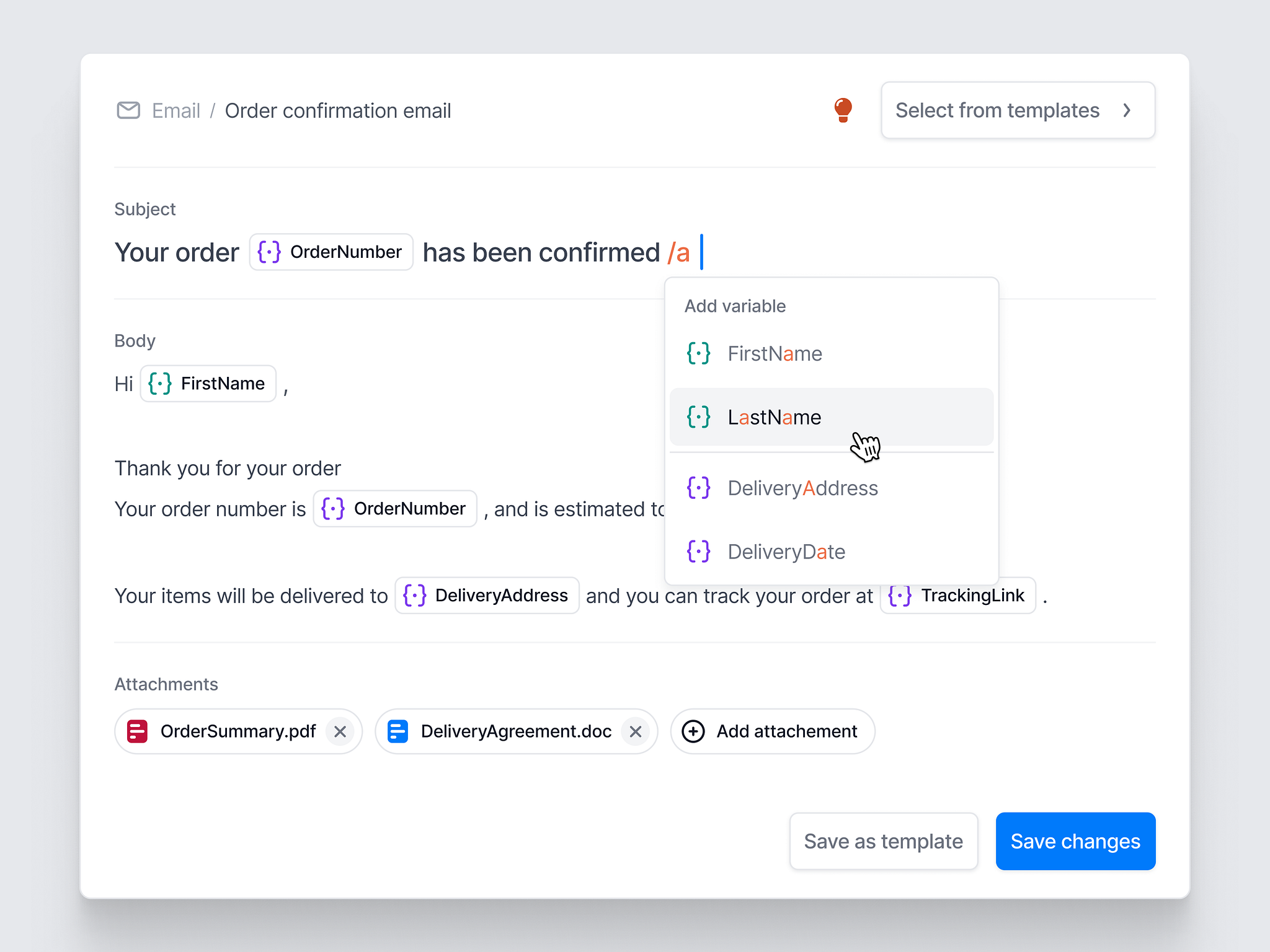Select the Order confirmation email breadcrumb
The width and height of the screenshot is (1270, 952).
pos(339,110)
